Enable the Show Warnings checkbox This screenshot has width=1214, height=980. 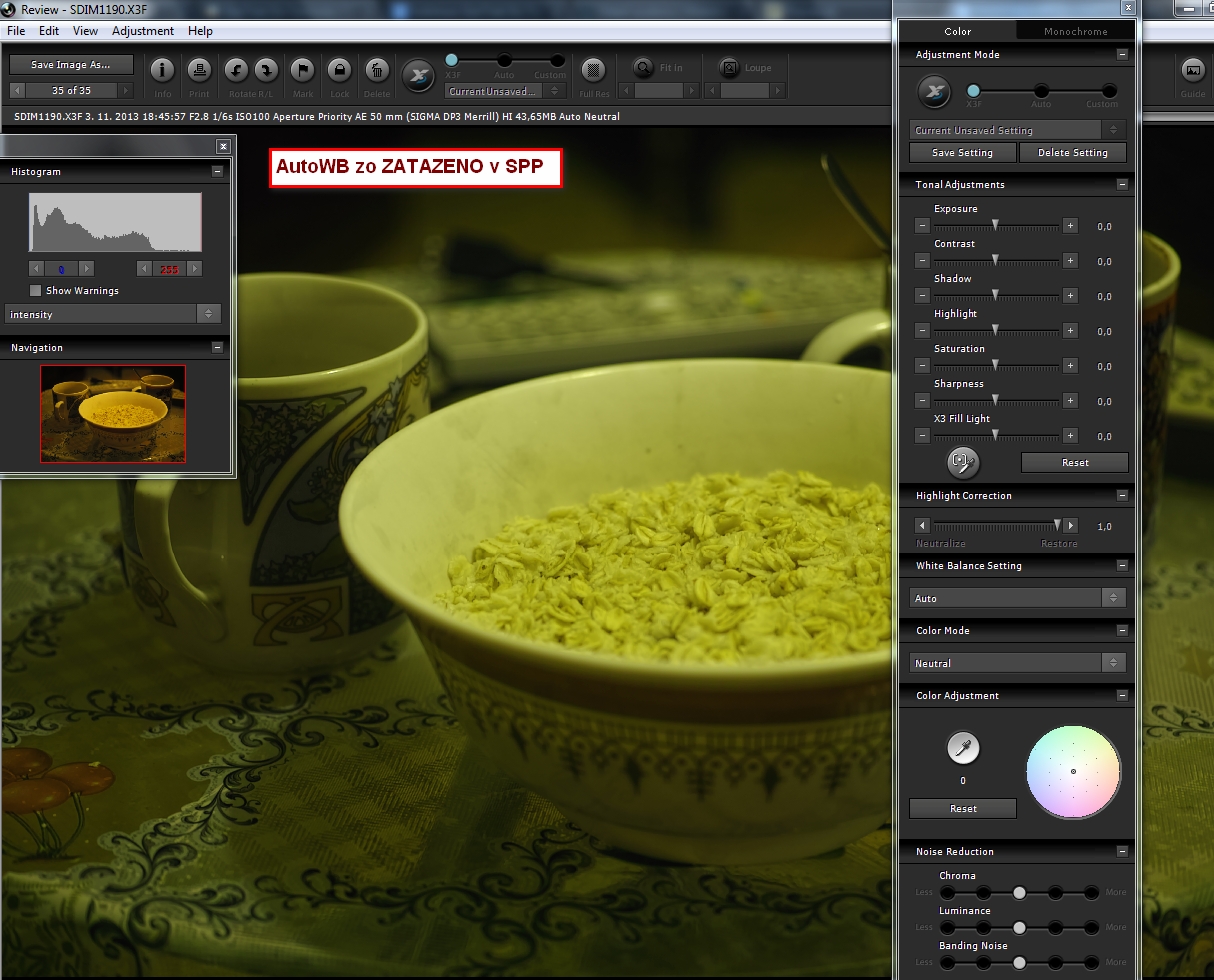point(36,291)
